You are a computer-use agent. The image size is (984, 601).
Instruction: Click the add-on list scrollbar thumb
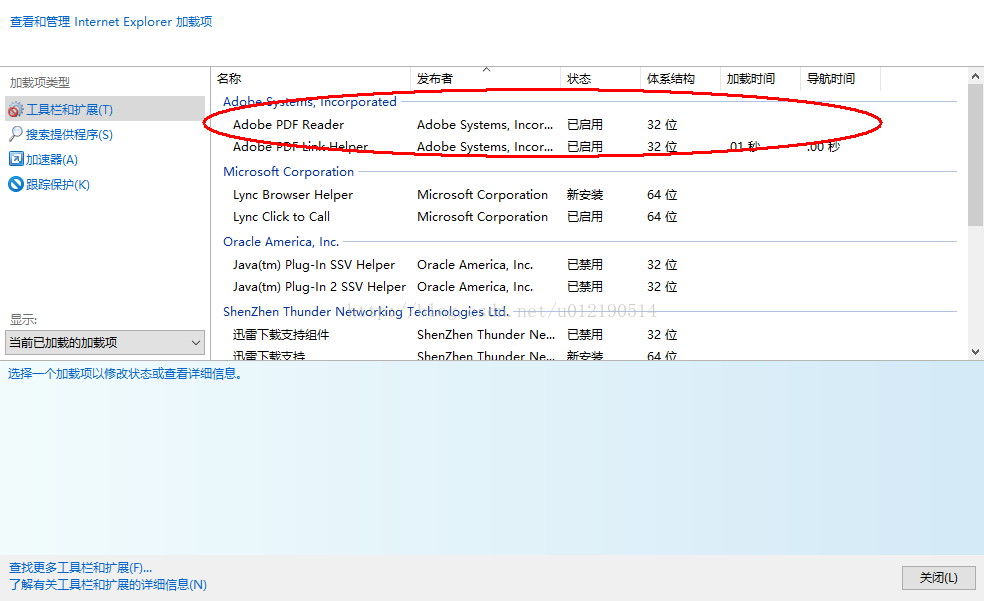pyautogui.click(x=975, y=155)
